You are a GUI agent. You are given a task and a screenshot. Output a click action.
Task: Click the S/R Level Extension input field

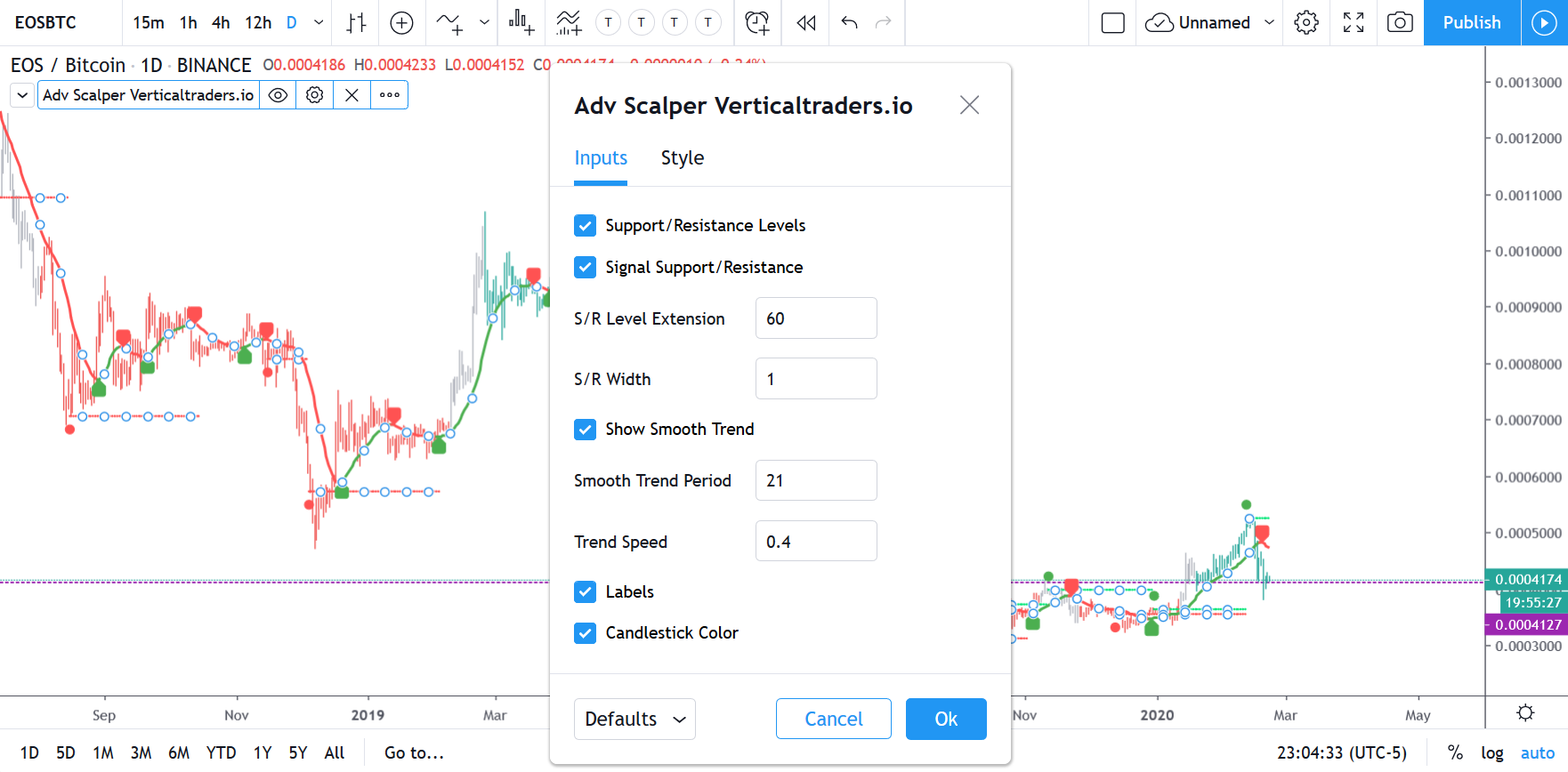point(816,318)
